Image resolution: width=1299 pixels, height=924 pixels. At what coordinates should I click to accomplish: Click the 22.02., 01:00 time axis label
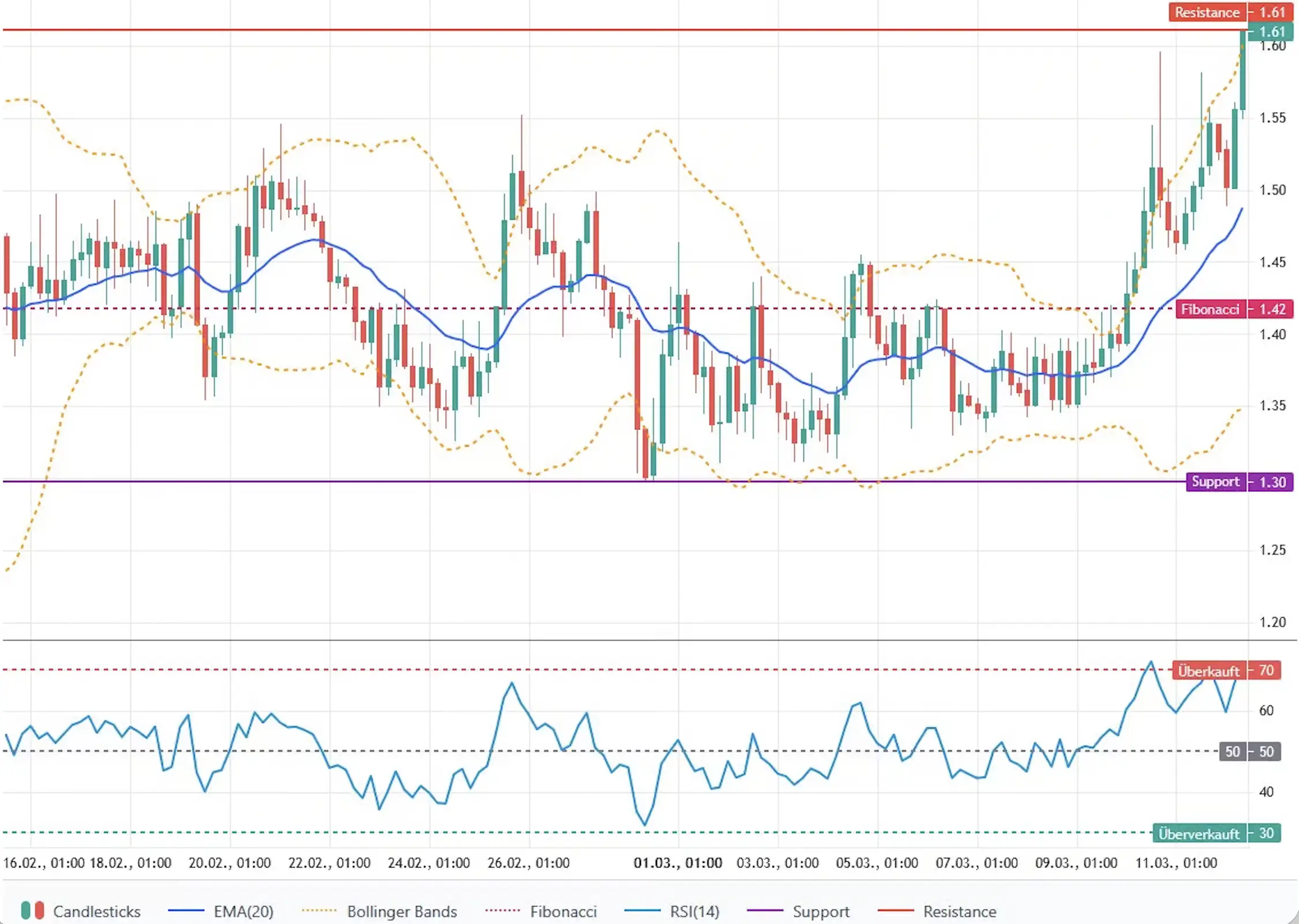329,863
